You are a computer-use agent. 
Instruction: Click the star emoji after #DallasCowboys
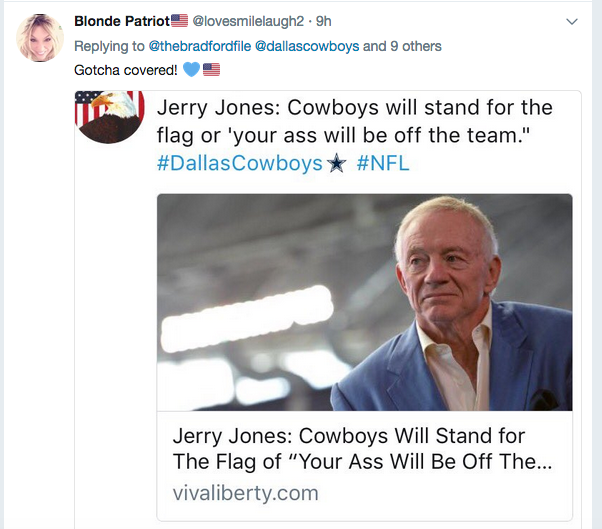click(337, 164)
